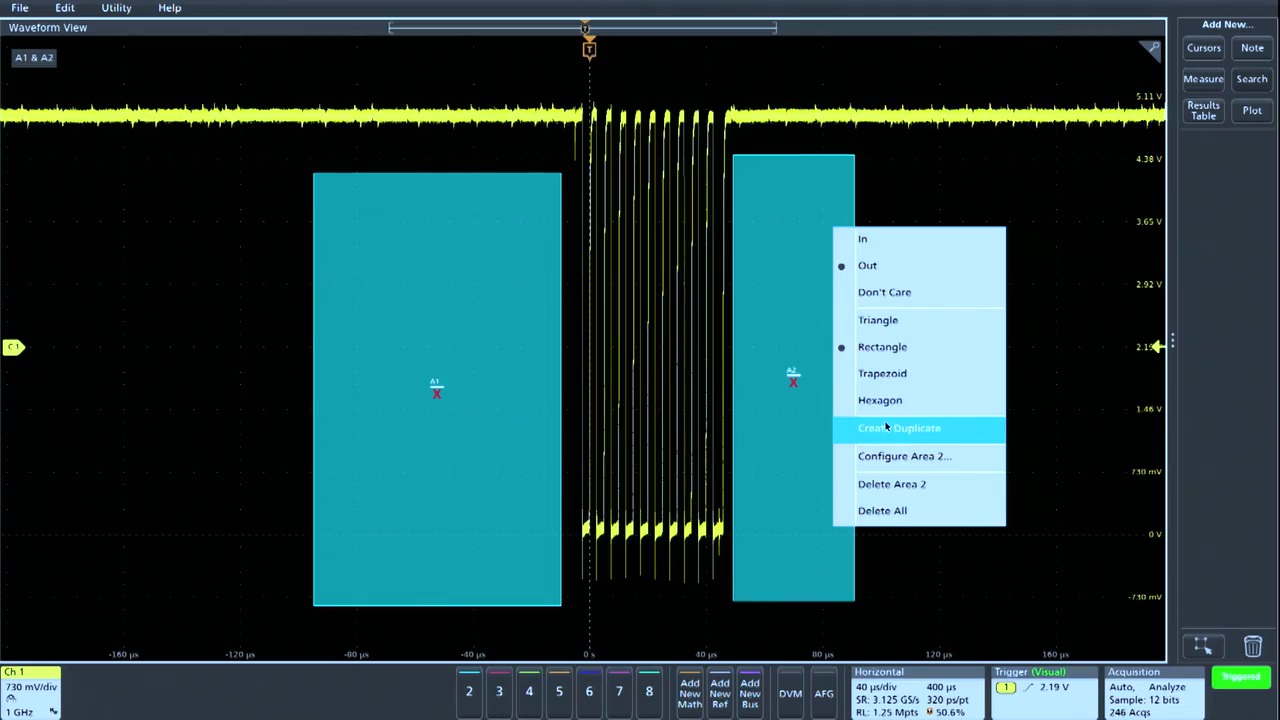Set area shape to Rectangle
This screenshot has width=1280, height=720.
point(919,347)
